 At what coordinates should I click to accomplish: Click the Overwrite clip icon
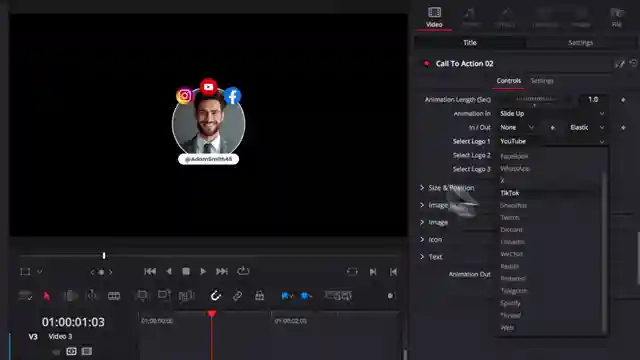coord(164,296)
